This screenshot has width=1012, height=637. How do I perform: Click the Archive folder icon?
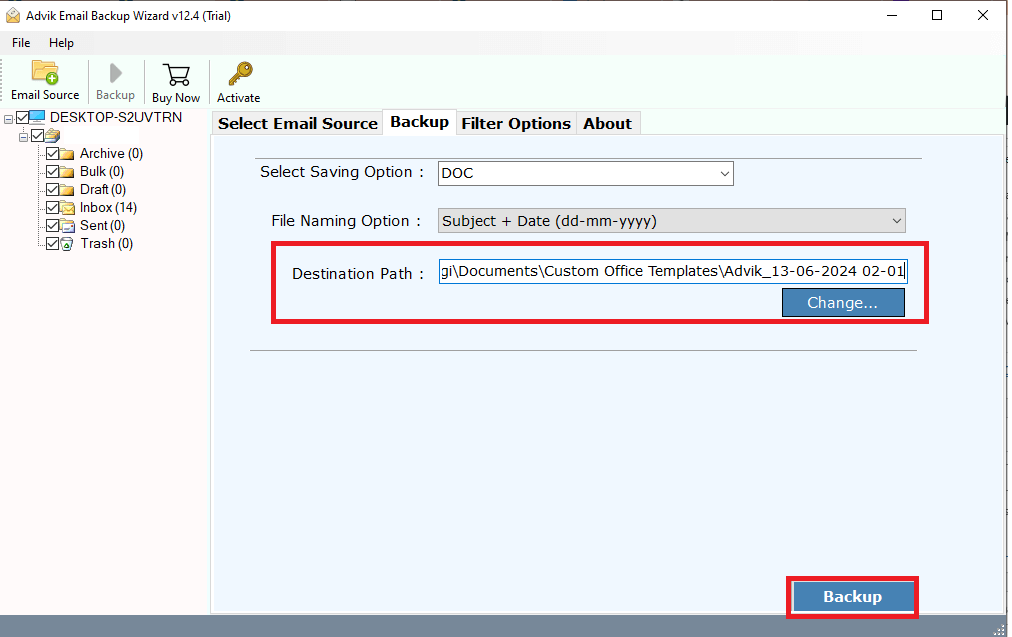[67, 154]
